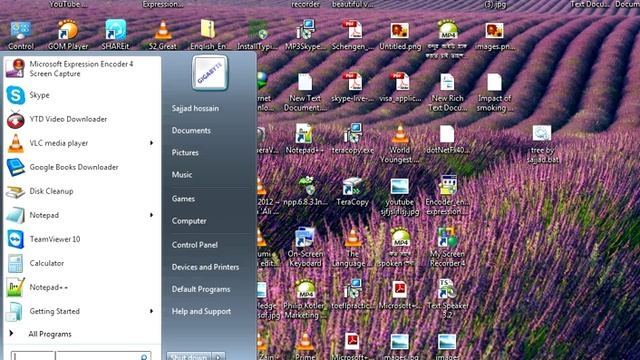Open Control Panel link
The height and width of the screenshot is (360, 640).
(x=195, y=245)
